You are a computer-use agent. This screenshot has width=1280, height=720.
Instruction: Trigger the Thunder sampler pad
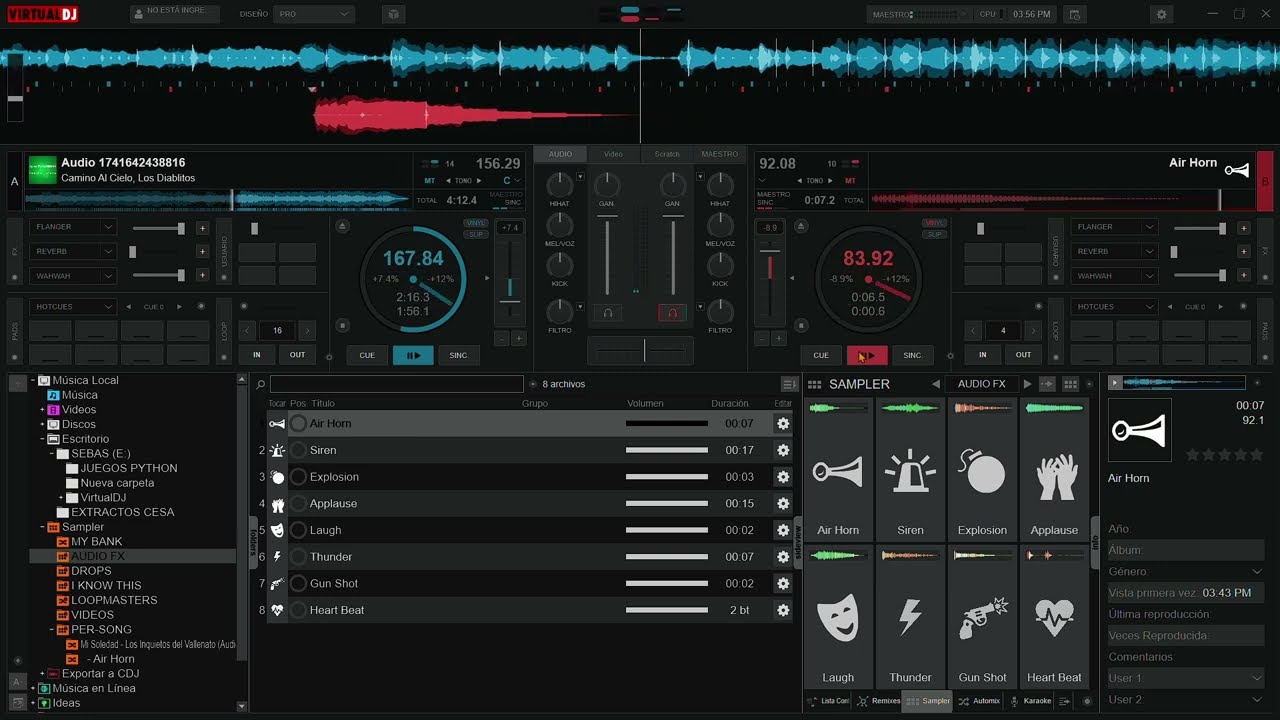(x=910, y=617)
